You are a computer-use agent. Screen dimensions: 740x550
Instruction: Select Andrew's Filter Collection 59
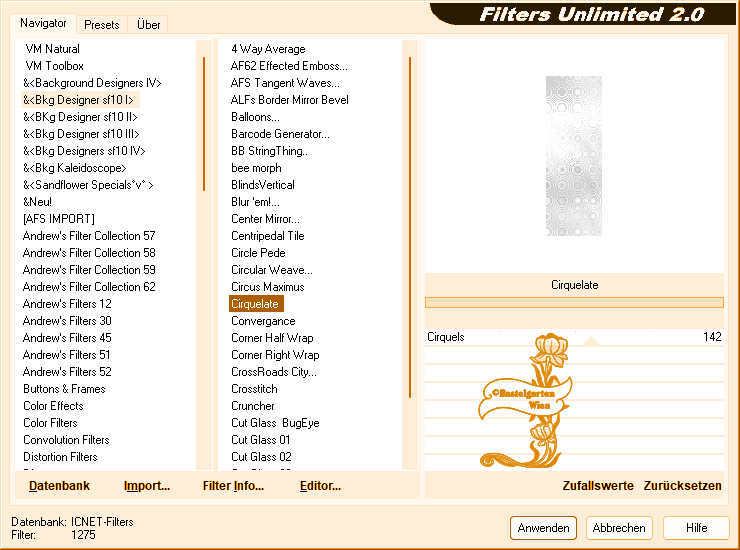89,270
